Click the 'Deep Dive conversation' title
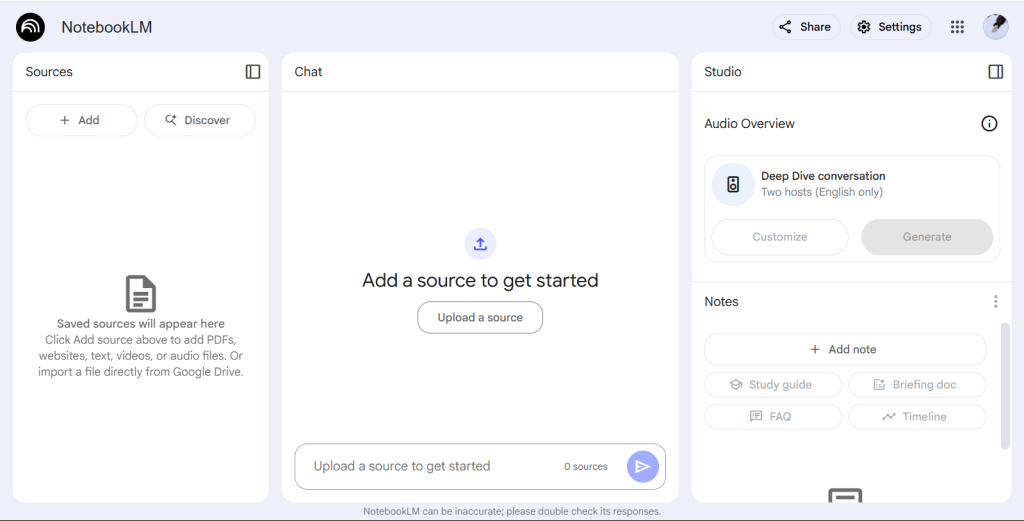 823,176
